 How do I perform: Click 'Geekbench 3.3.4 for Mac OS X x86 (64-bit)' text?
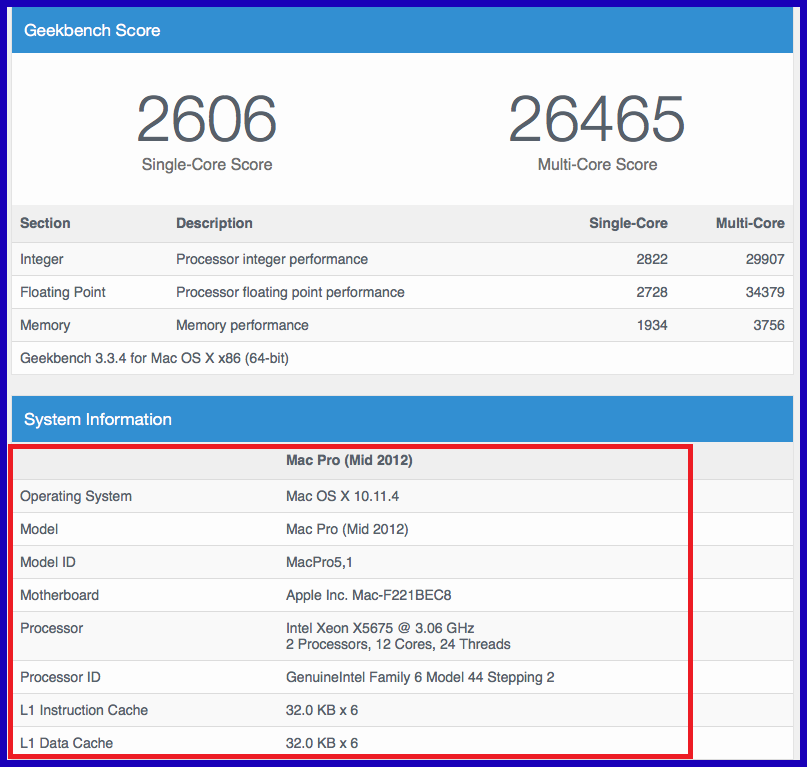[154, 358]
